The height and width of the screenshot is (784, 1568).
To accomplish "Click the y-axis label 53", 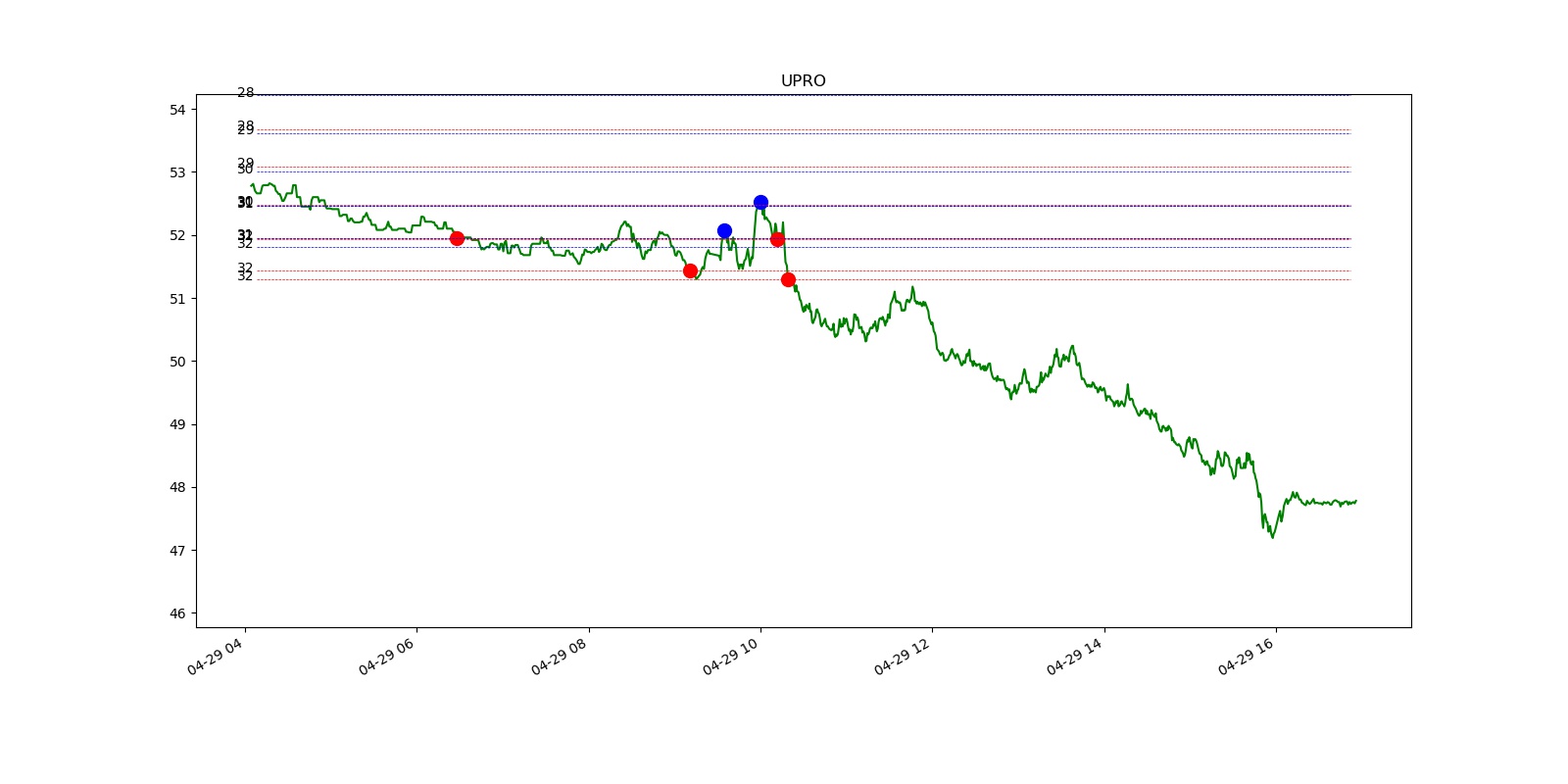I will [177, 172].
